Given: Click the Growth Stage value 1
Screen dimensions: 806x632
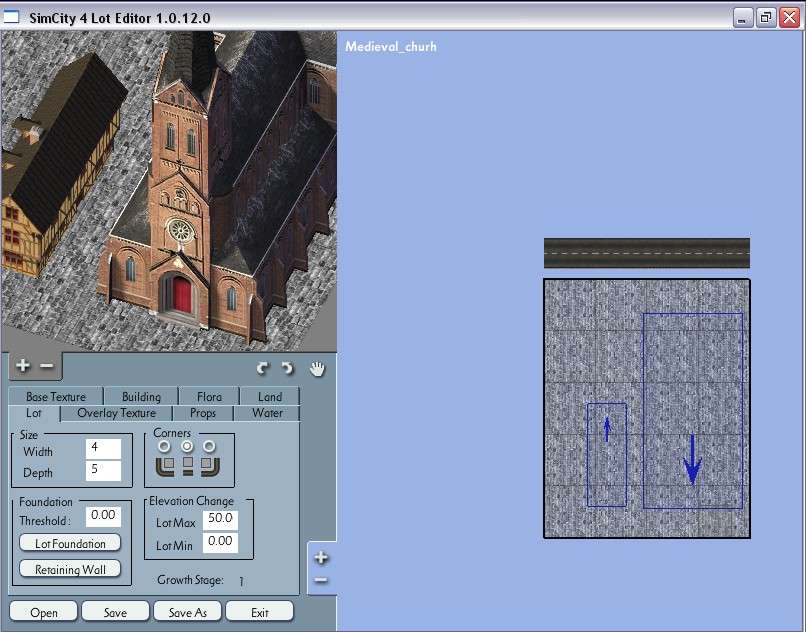Looking at the screenshot, I should tap(241, 581).
